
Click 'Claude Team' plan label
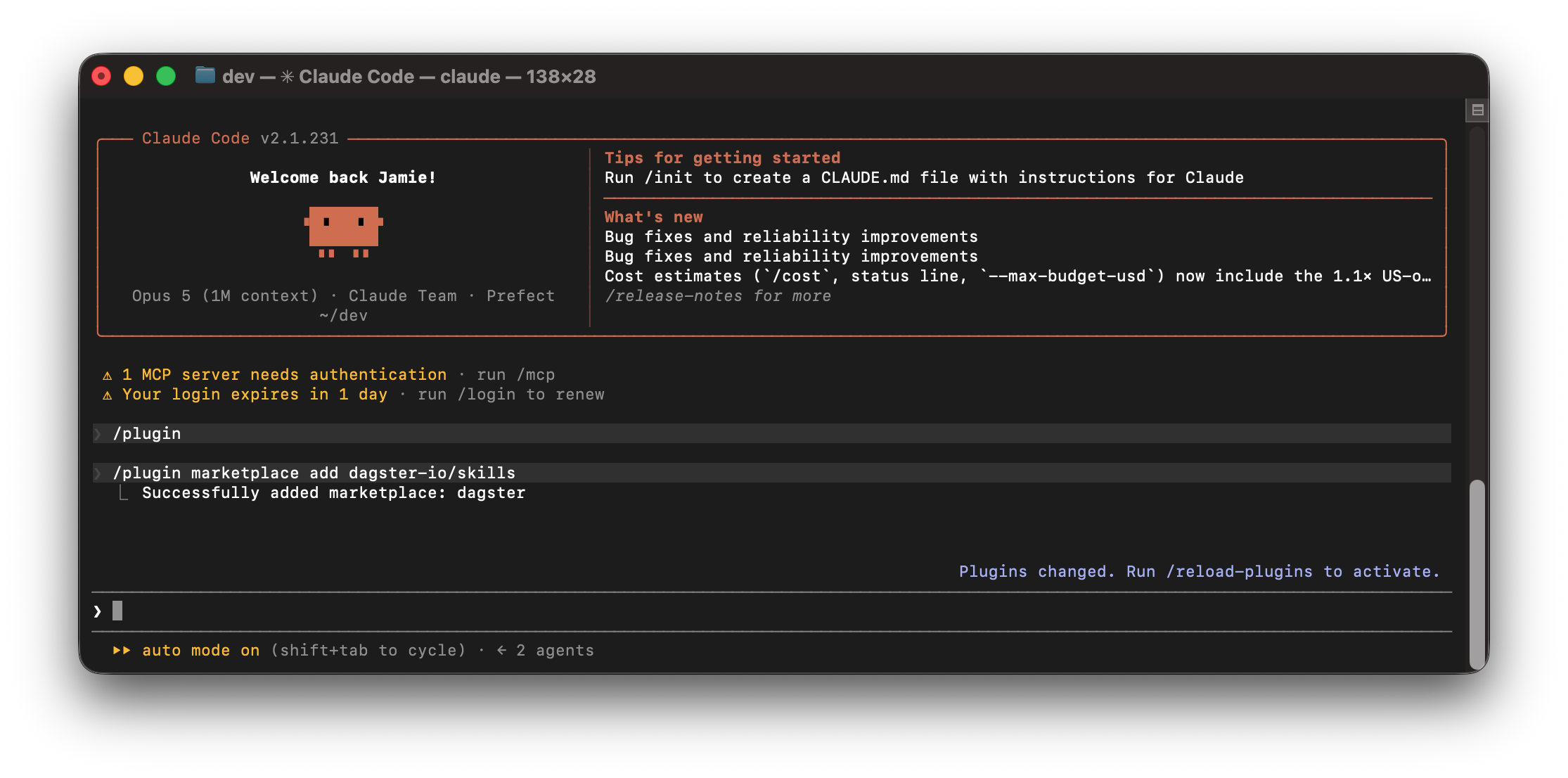point(403,296)
